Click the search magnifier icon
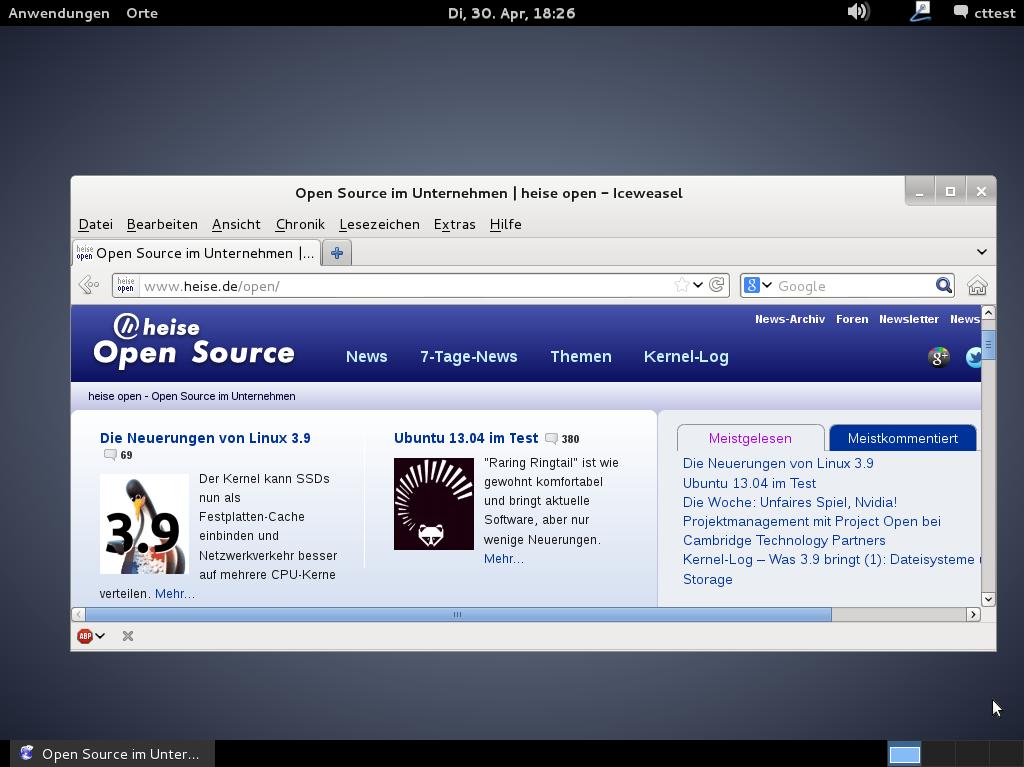The image size is (1024, 767). (x=943, y=285)
